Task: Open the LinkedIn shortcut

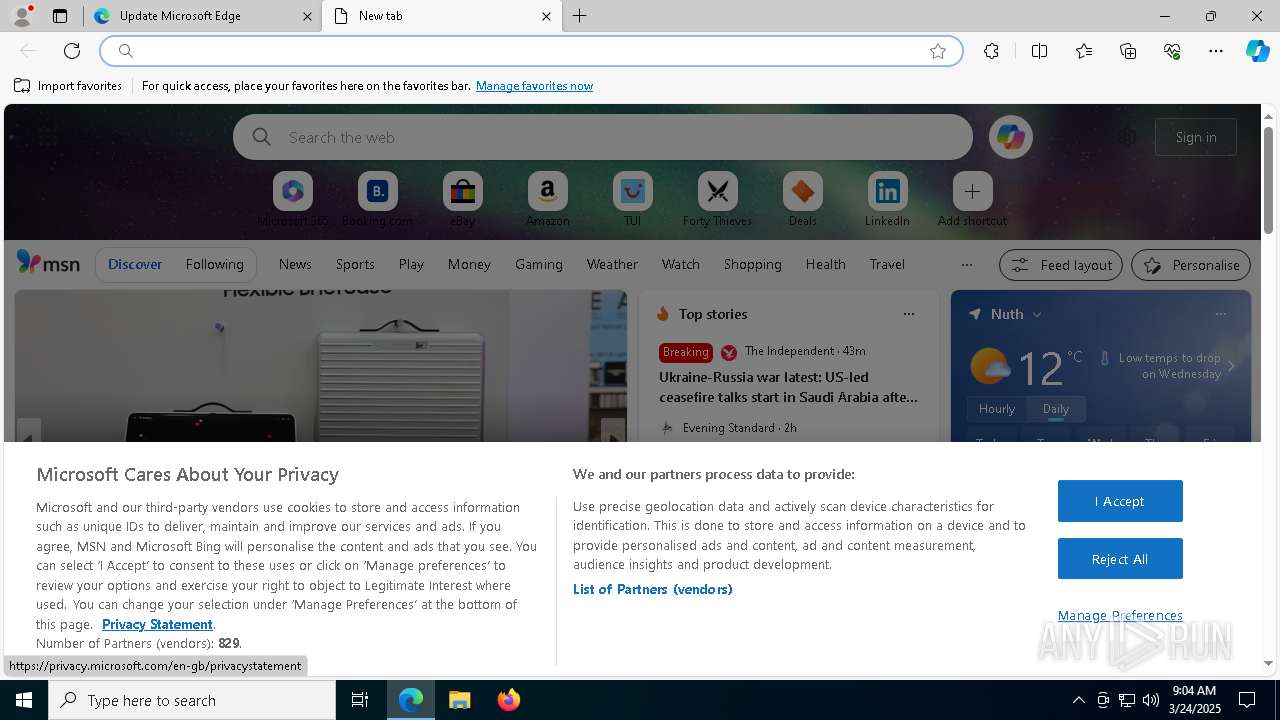Action: tap(887, 199)
